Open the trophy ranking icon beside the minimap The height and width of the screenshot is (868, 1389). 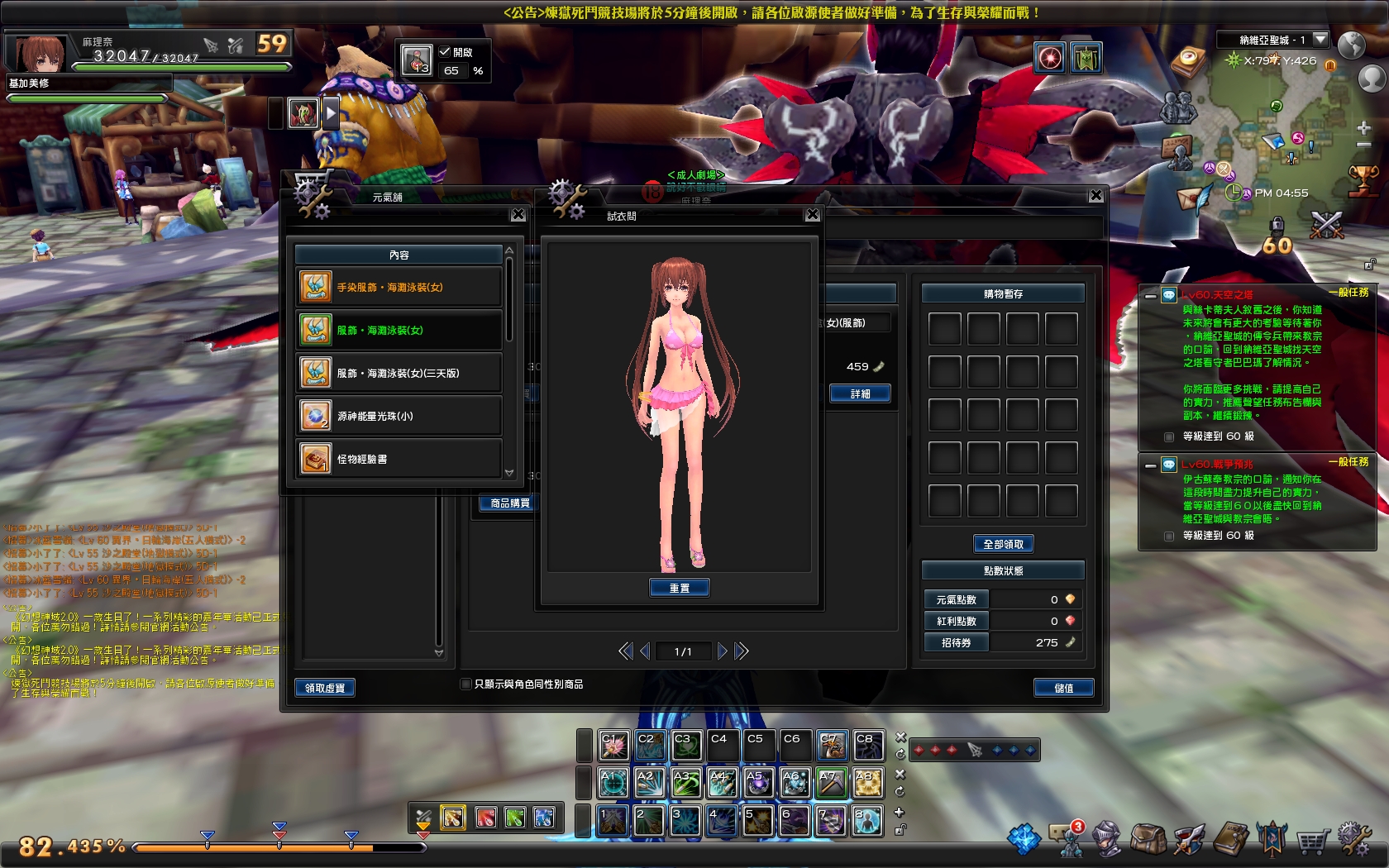point(1361,179)
